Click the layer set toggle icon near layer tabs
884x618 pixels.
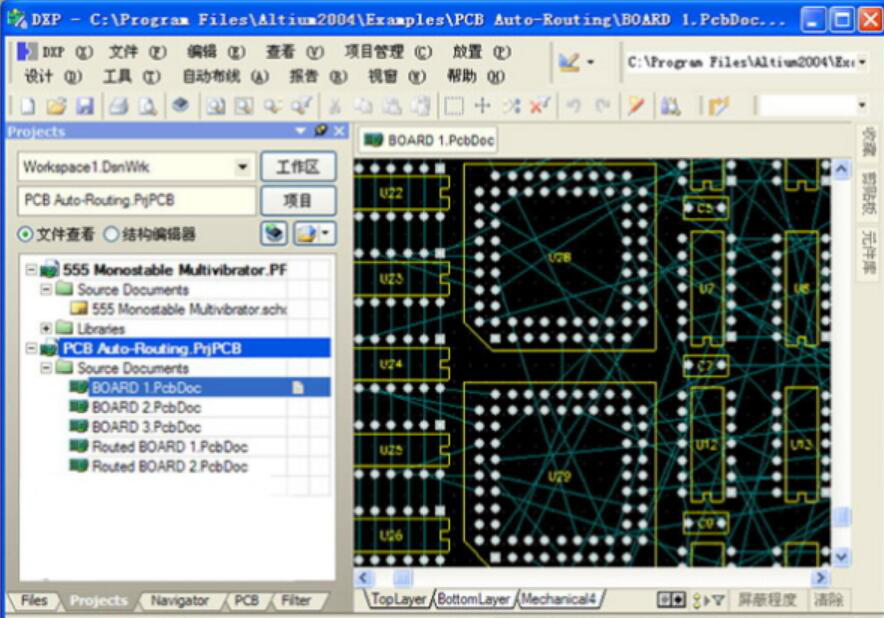tap(671, 599)
